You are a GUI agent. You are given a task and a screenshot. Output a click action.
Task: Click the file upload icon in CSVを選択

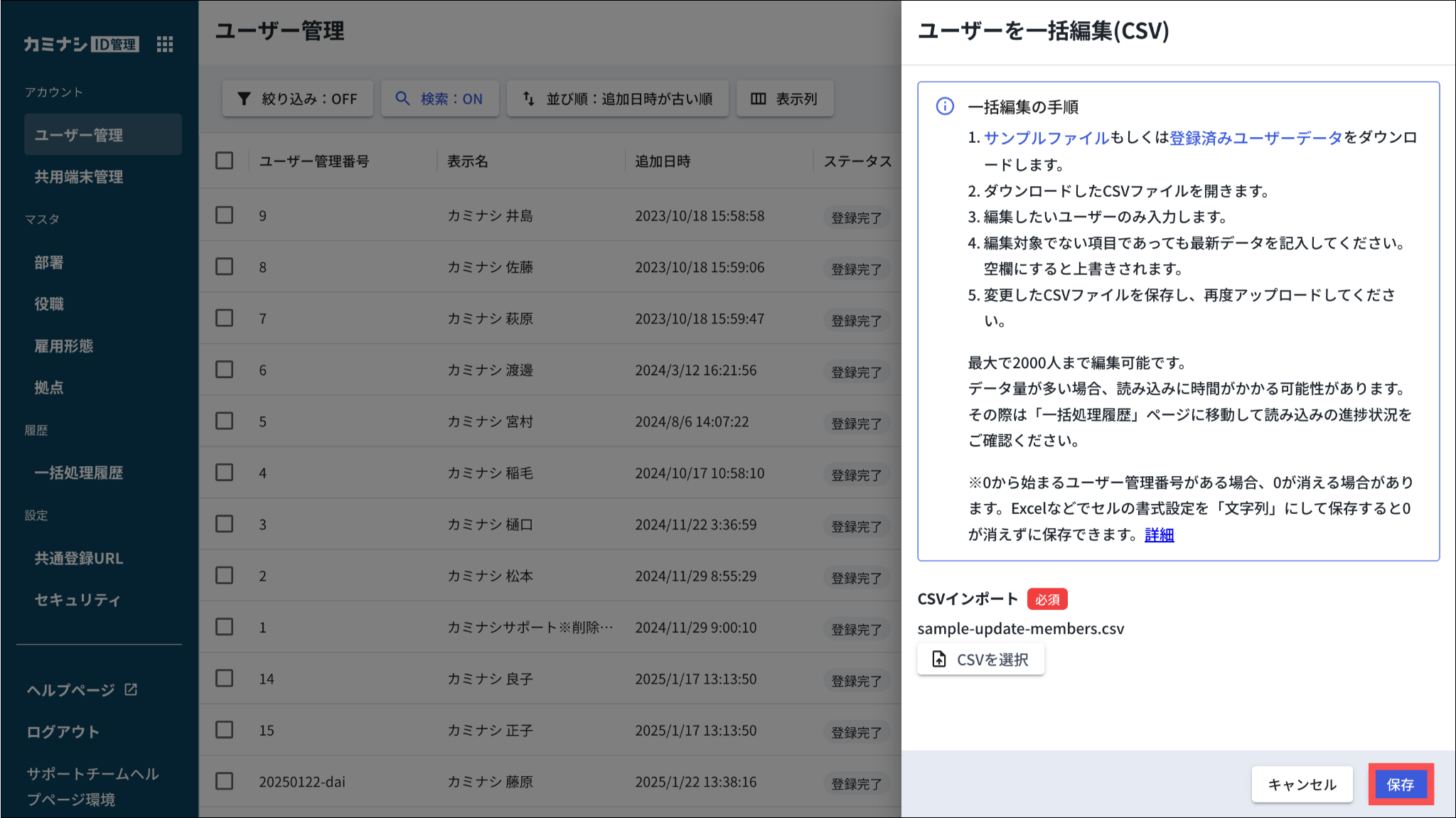[x=939, y=660]
